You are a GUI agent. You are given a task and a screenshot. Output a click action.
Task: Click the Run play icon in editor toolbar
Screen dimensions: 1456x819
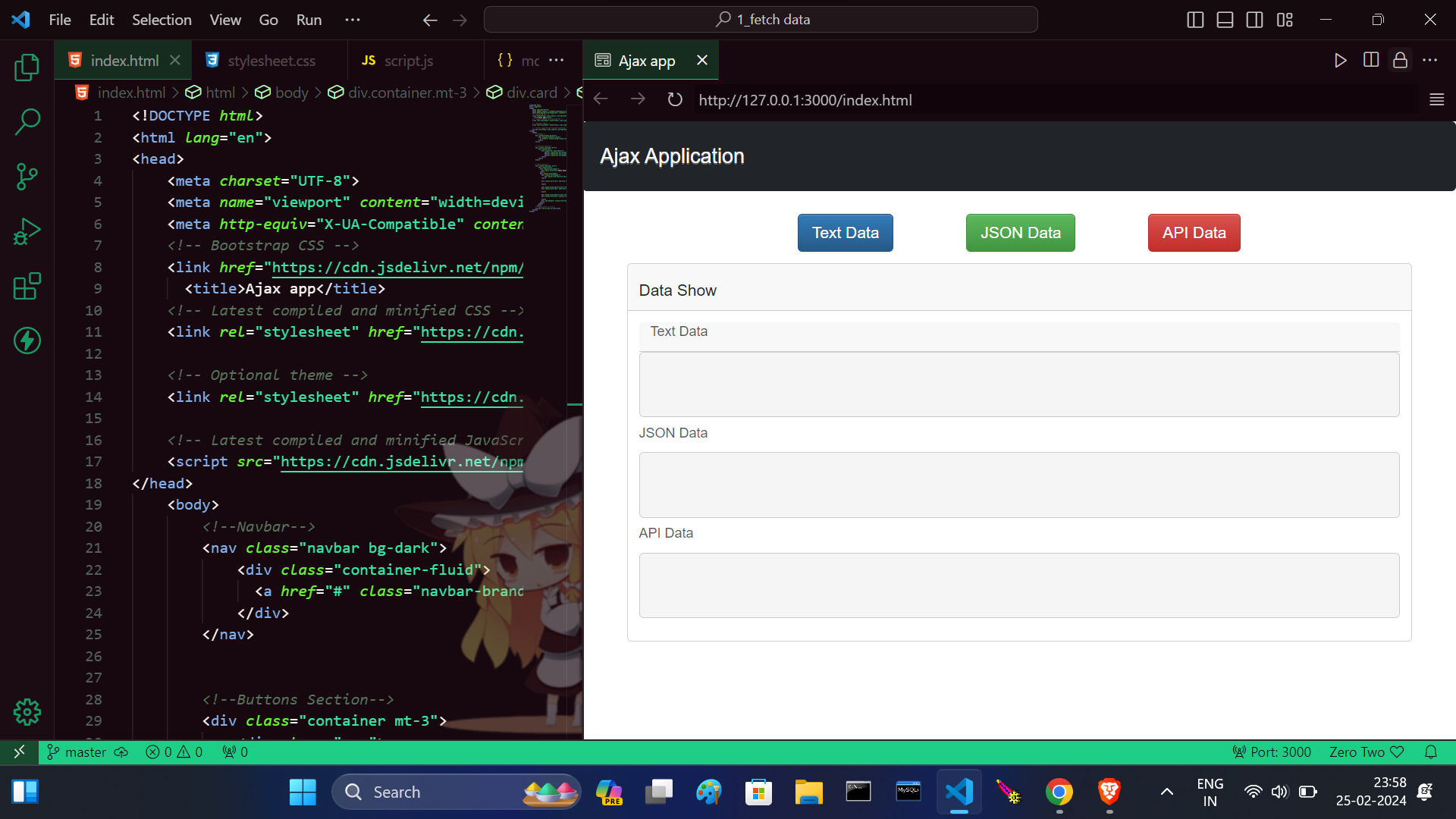(1340, 60)
